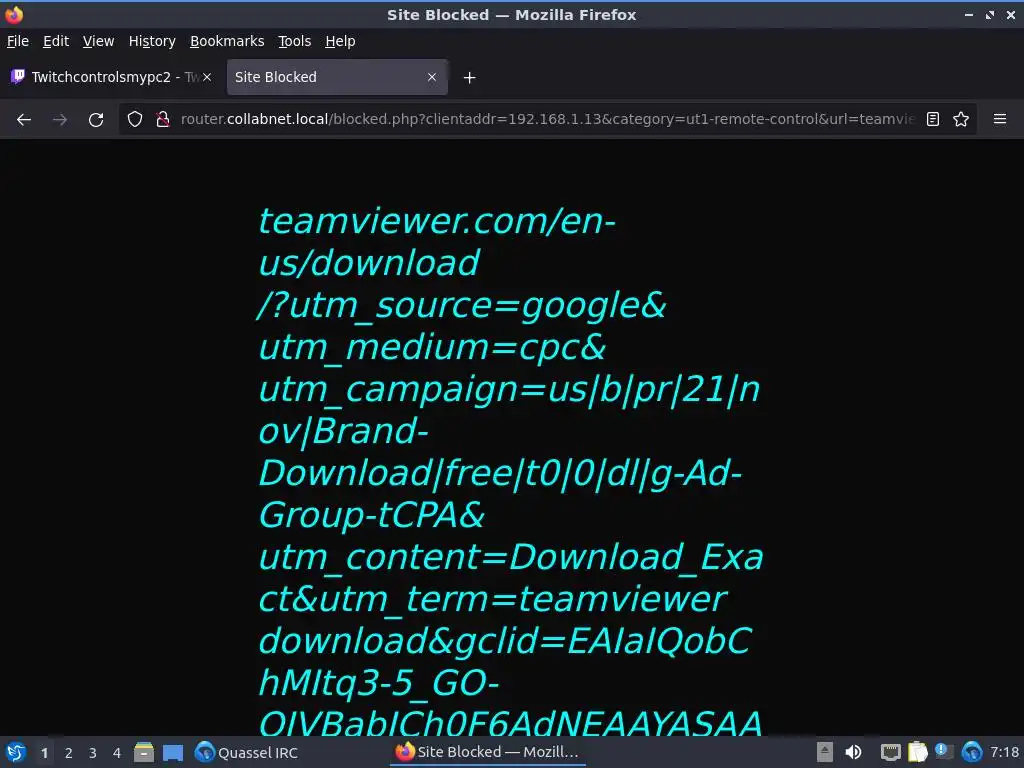Open the clipboard manager tray icon

tap(918, 752)
